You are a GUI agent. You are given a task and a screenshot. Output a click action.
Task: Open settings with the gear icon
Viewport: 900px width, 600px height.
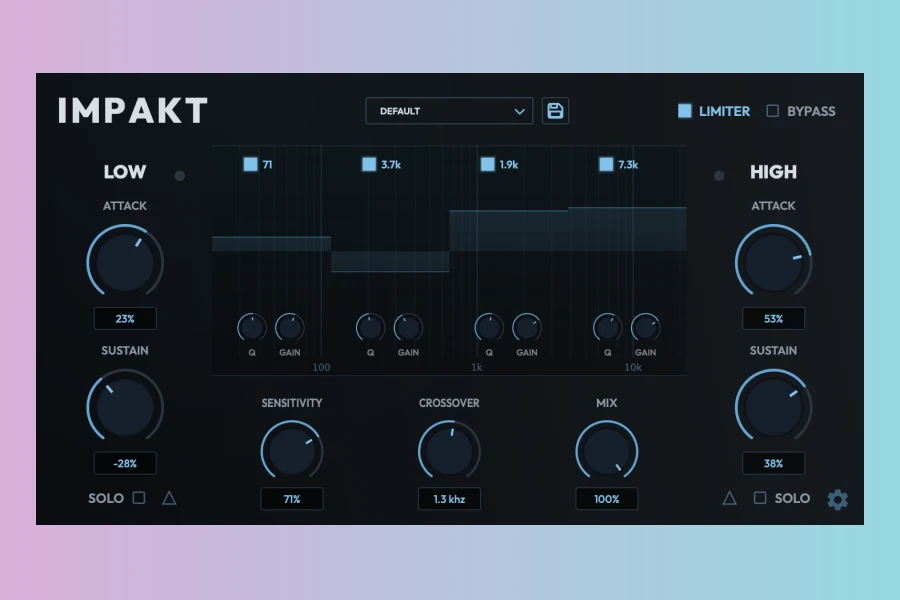coord(837,499)
